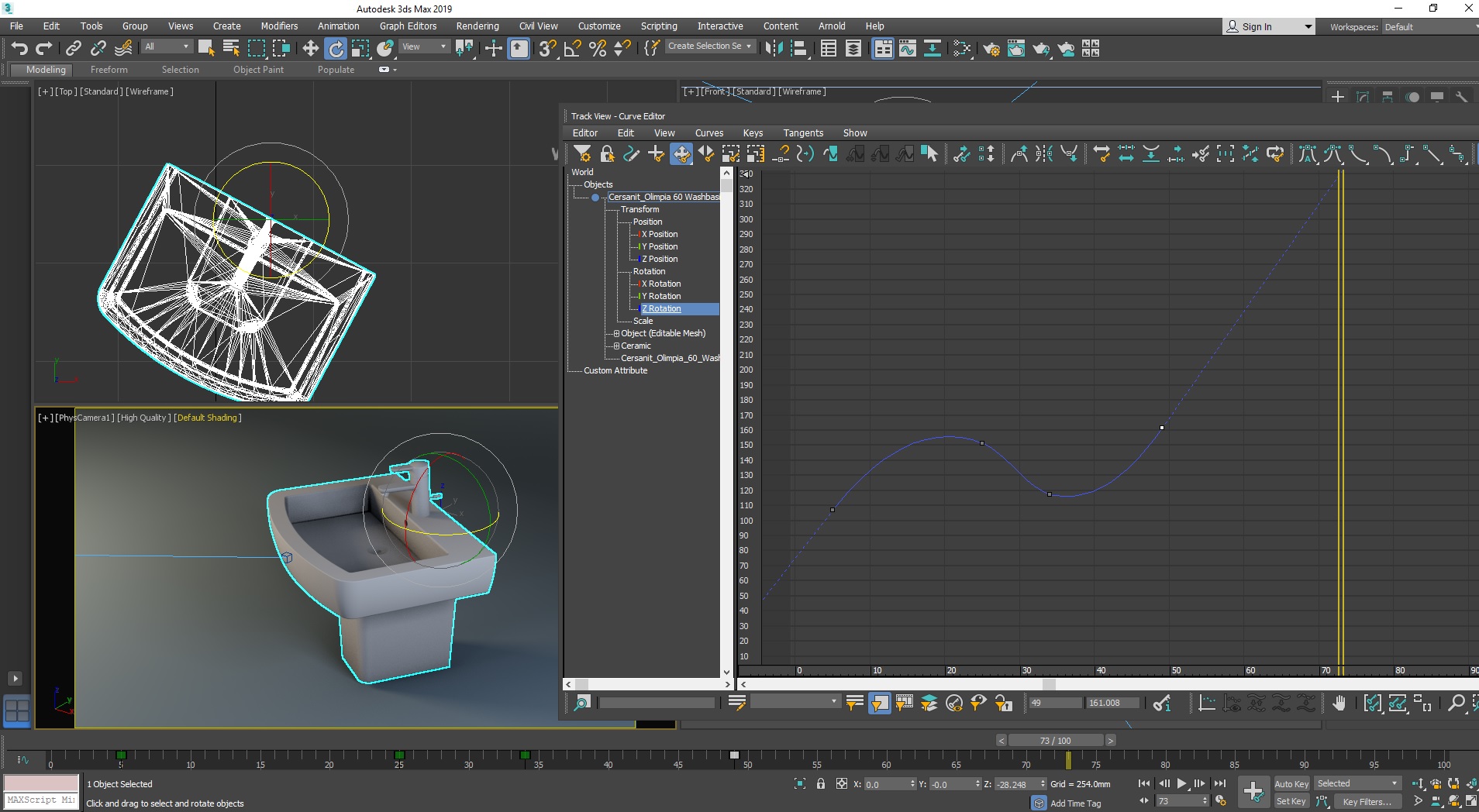This screenshot has height=812, width=1479.
Task: Click the Key Filters button
Action: [1367, 802]
